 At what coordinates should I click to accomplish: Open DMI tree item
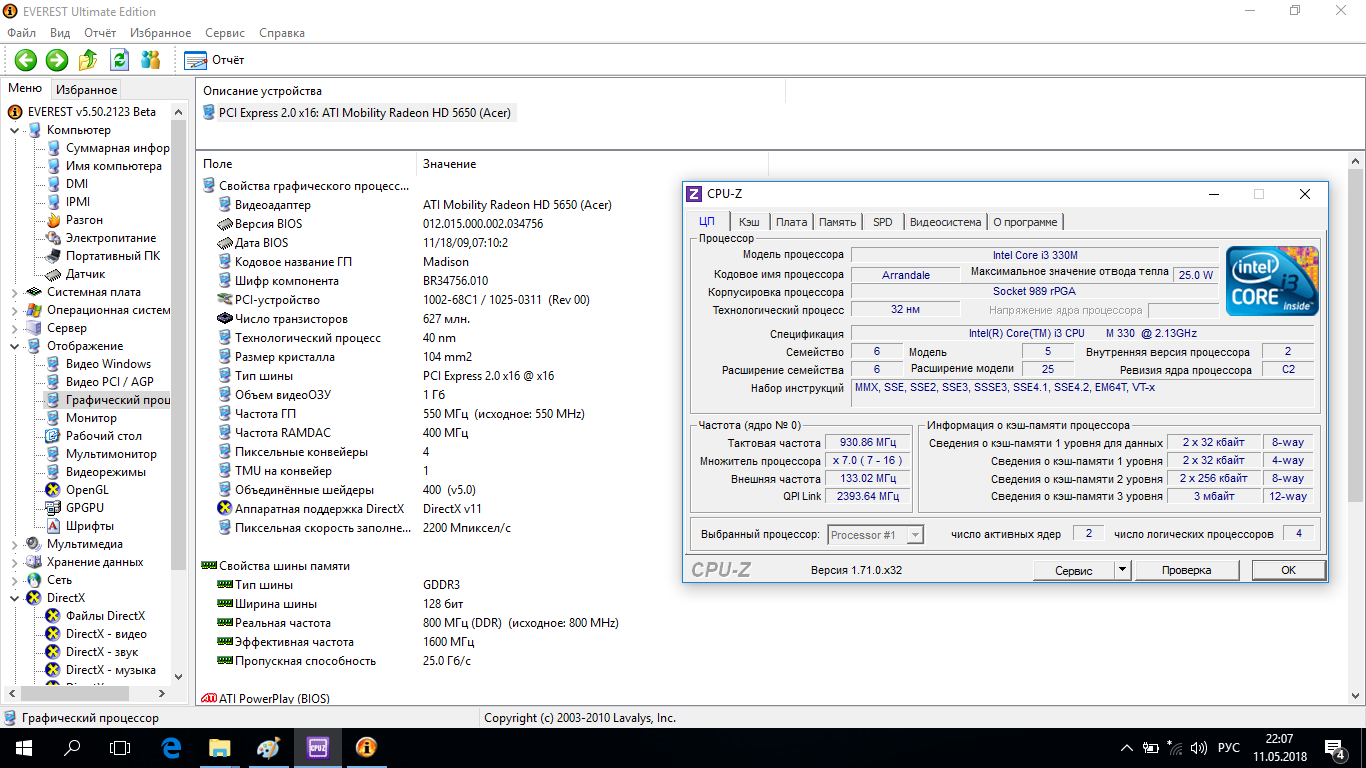coord(67,184)
